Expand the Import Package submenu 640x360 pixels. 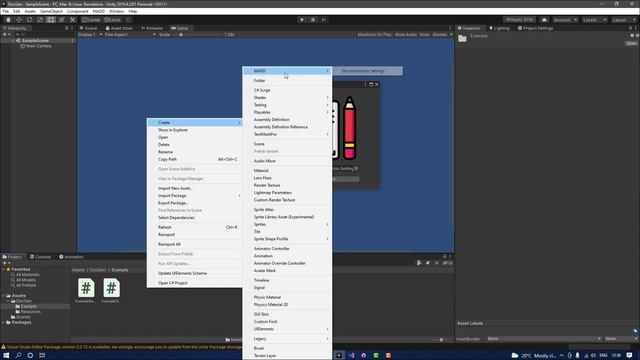pos(195,196)
